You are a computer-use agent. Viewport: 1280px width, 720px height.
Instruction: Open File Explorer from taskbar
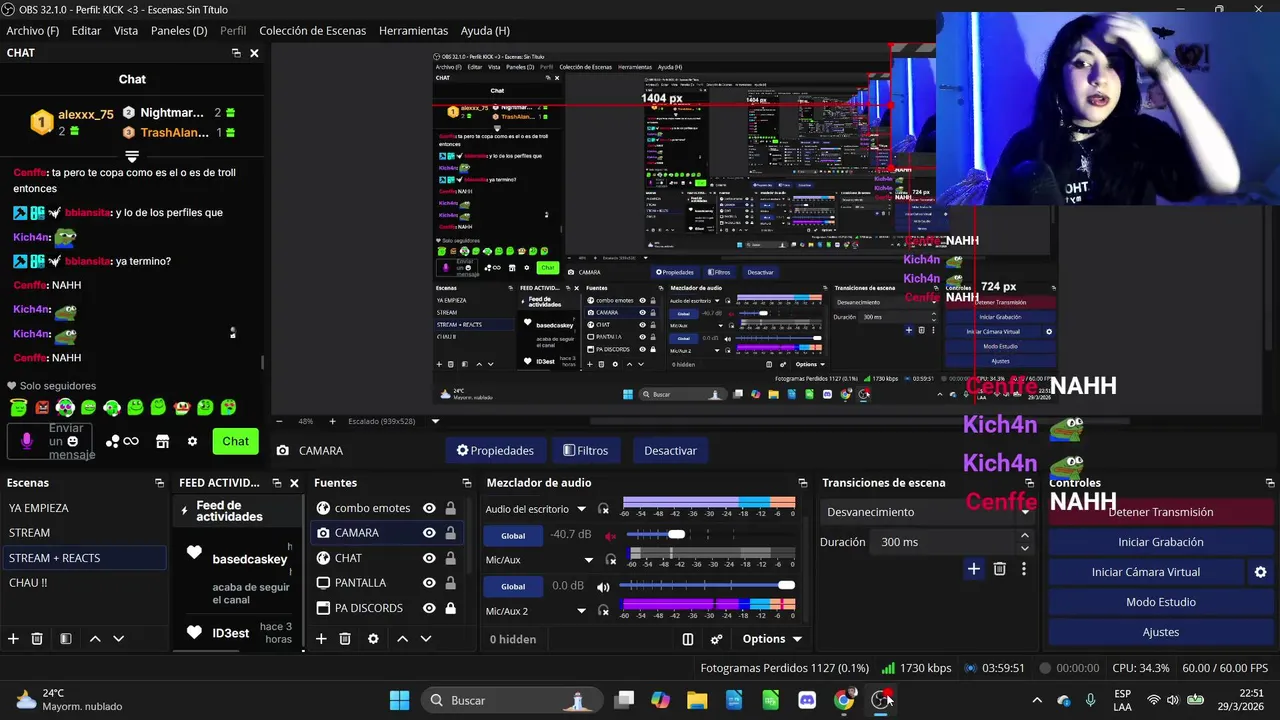pos(697,700)
